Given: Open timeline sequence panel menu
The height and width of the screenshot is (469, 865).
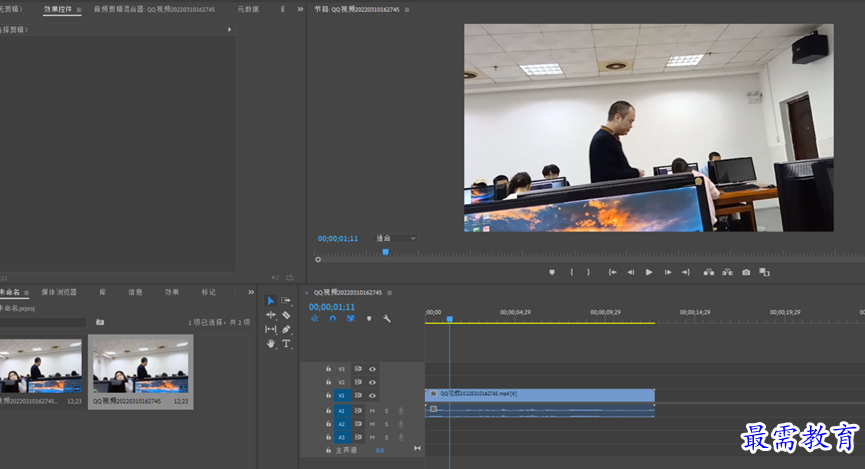Looking at the screenshot, I should 389,293.
